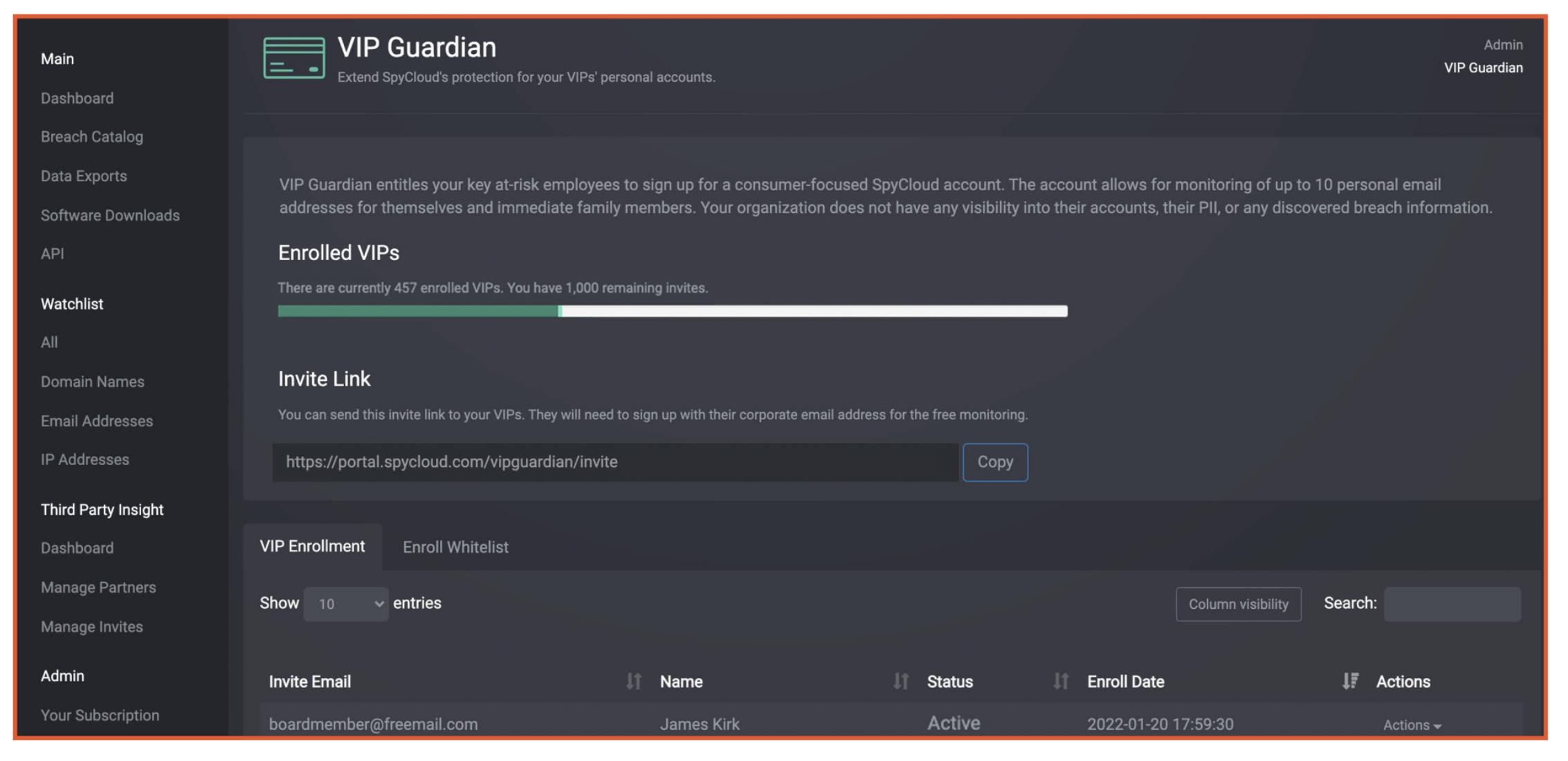Focus the table Search input field
The width and height of the screenshot is (1568, 761).
1452,604
